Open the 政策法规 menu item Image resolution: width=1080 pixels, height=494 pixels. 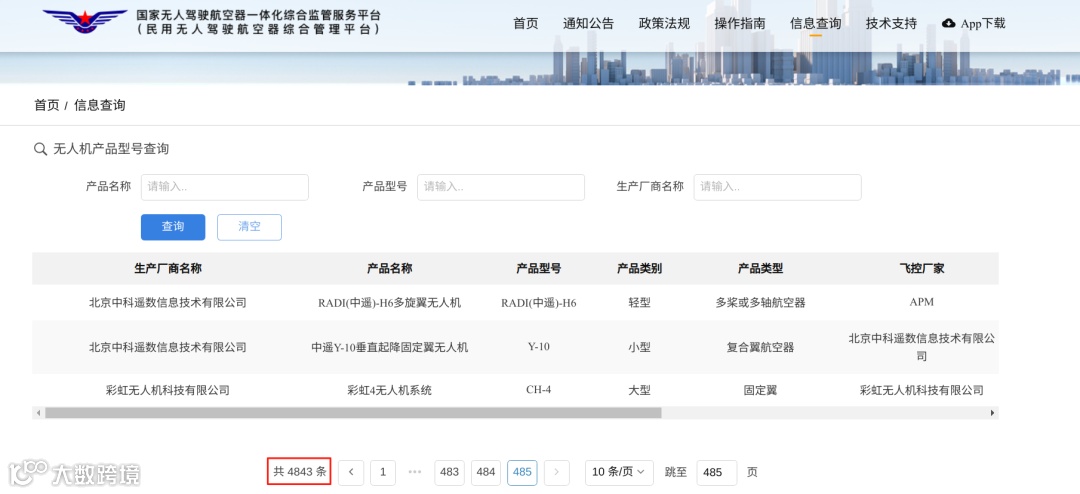[664, 23]
